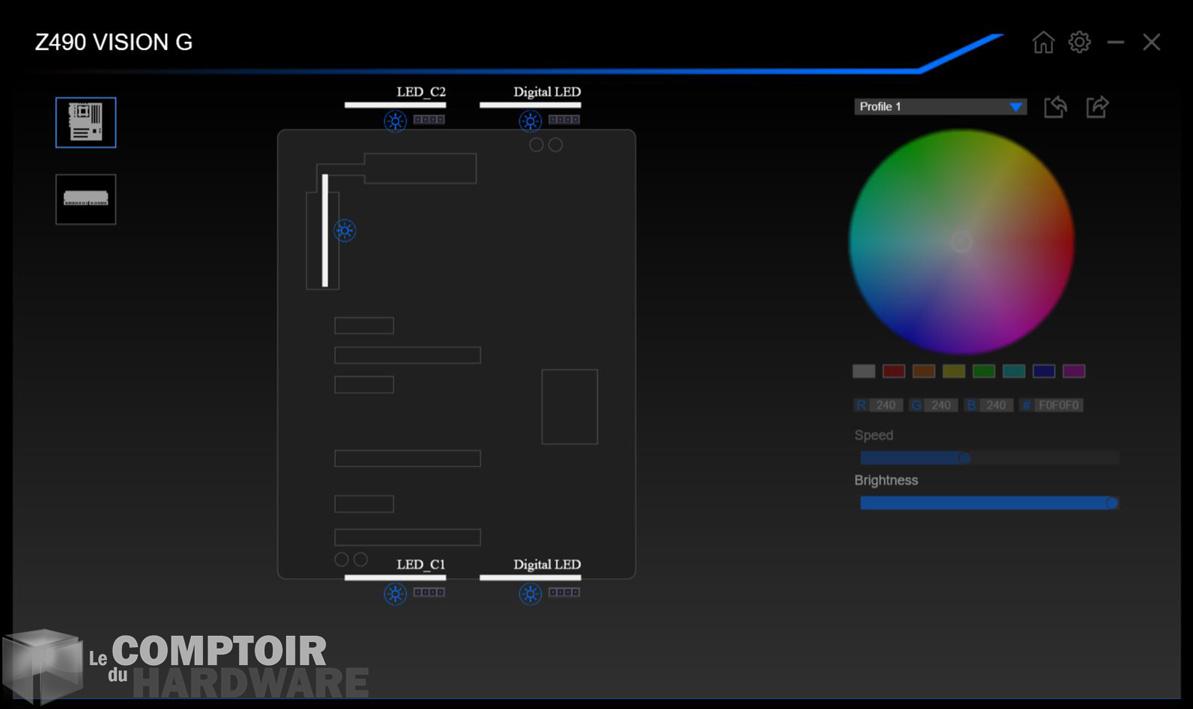Open the settings gear icon
1193x709 pixels.
pyautogui.click(x=1079, y=42)
